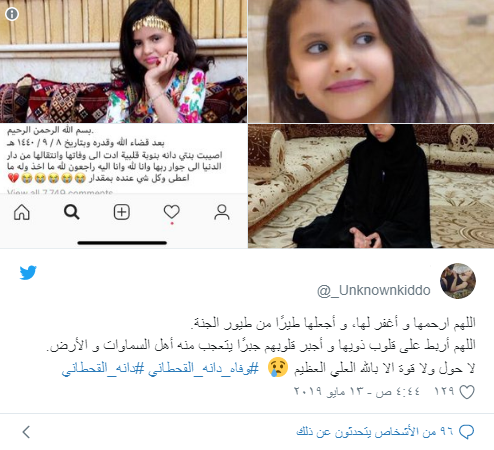Image resolution: width=494 pixels, height=450 pixels.
Task: Select the new post plus icon
Action: click(x=122, y=212)
